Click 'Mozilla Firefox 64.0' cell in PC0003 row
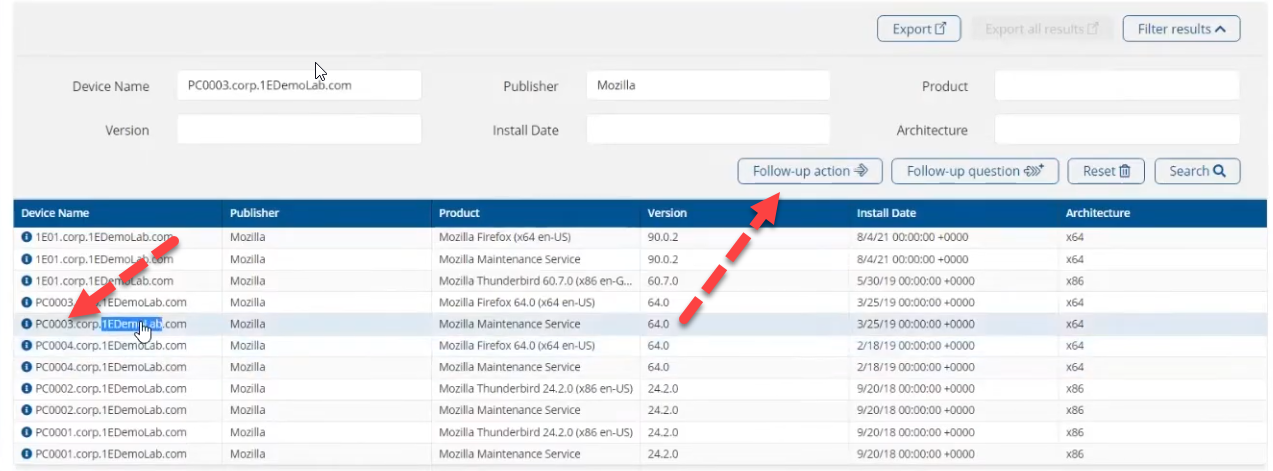This screenshot has height=471, width=1273. tap(517, 303)
